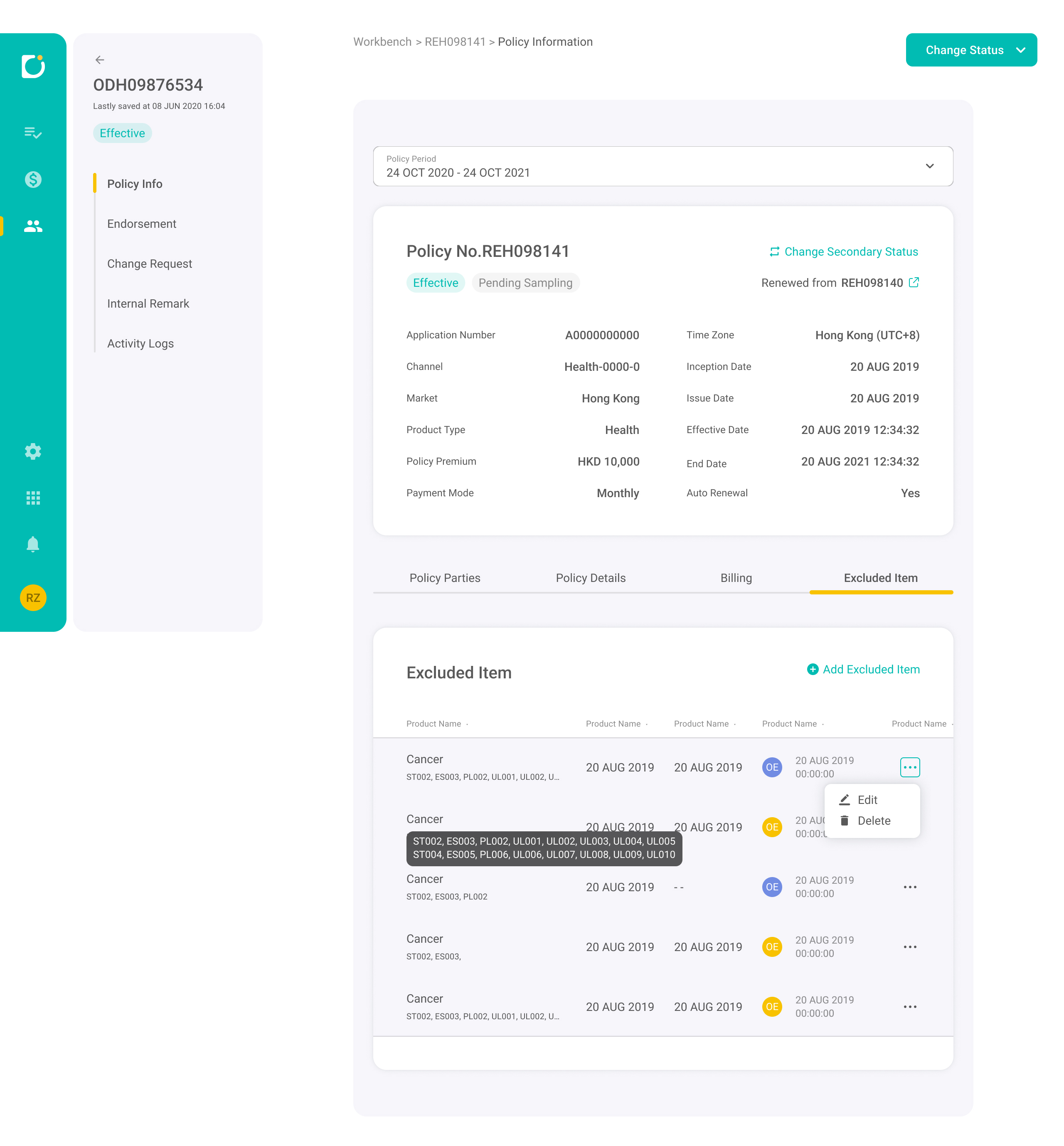
Task: Expand the Change Status dropdown
Action: (971, 50)
